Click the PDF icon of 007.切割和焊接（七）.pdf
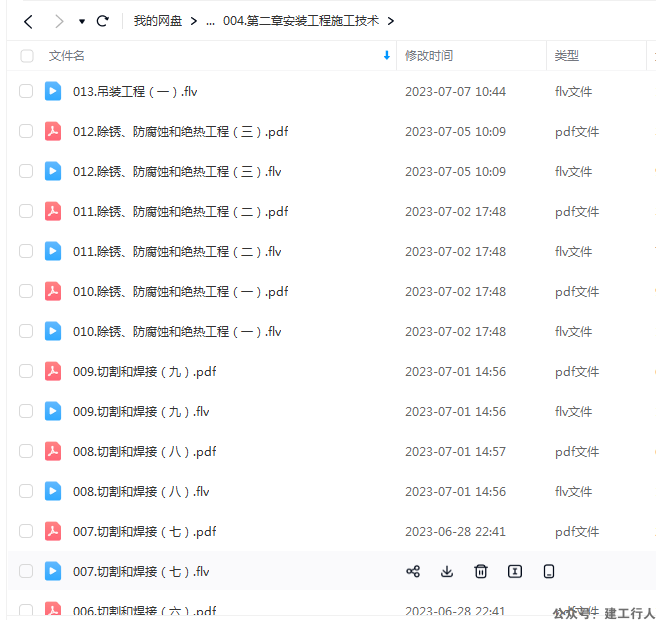656x620 pixels. 53,531
